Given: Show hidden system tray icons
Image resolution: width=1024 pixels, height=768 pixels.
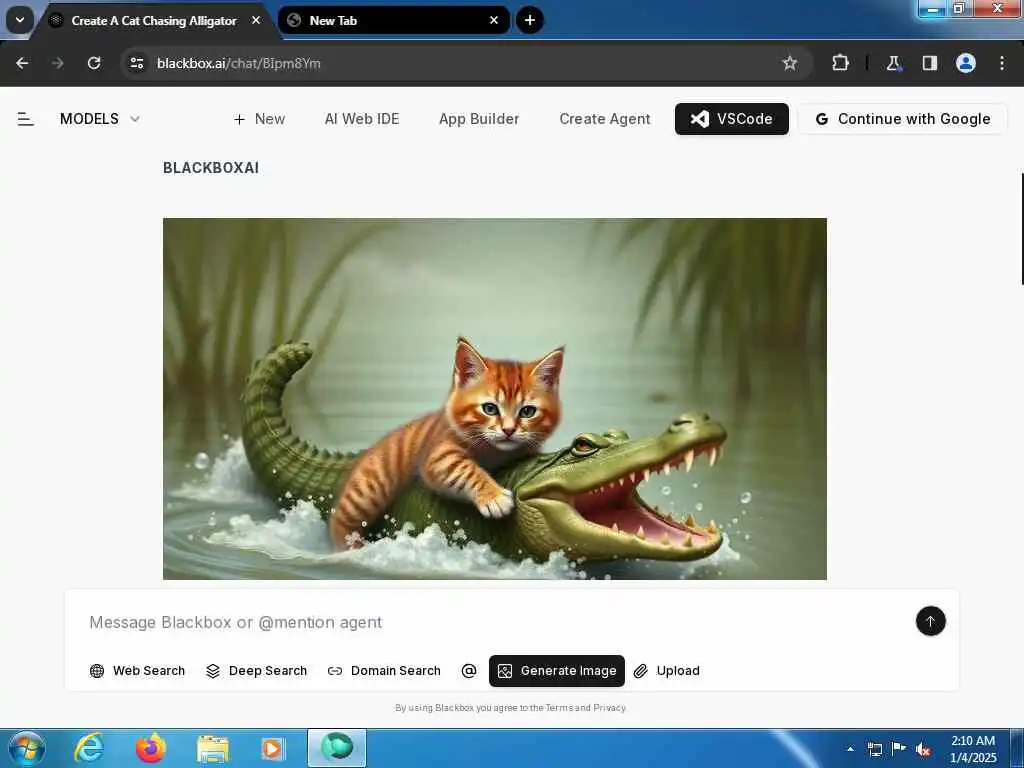Looking at the screenshot, I should pyautogui.click(x=850, y=749).
